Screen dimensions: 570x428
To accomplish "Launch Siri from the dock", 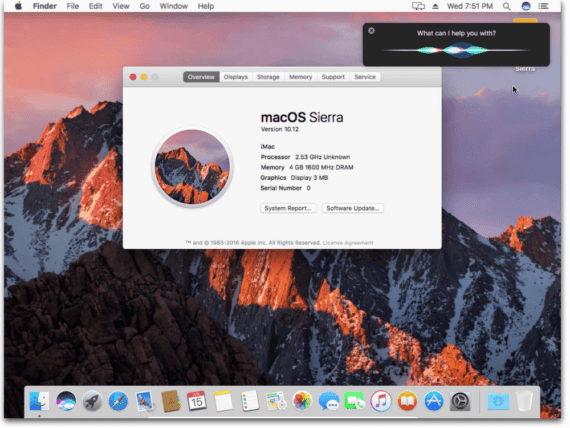I will pyautogui.click(x=66, y=401).
